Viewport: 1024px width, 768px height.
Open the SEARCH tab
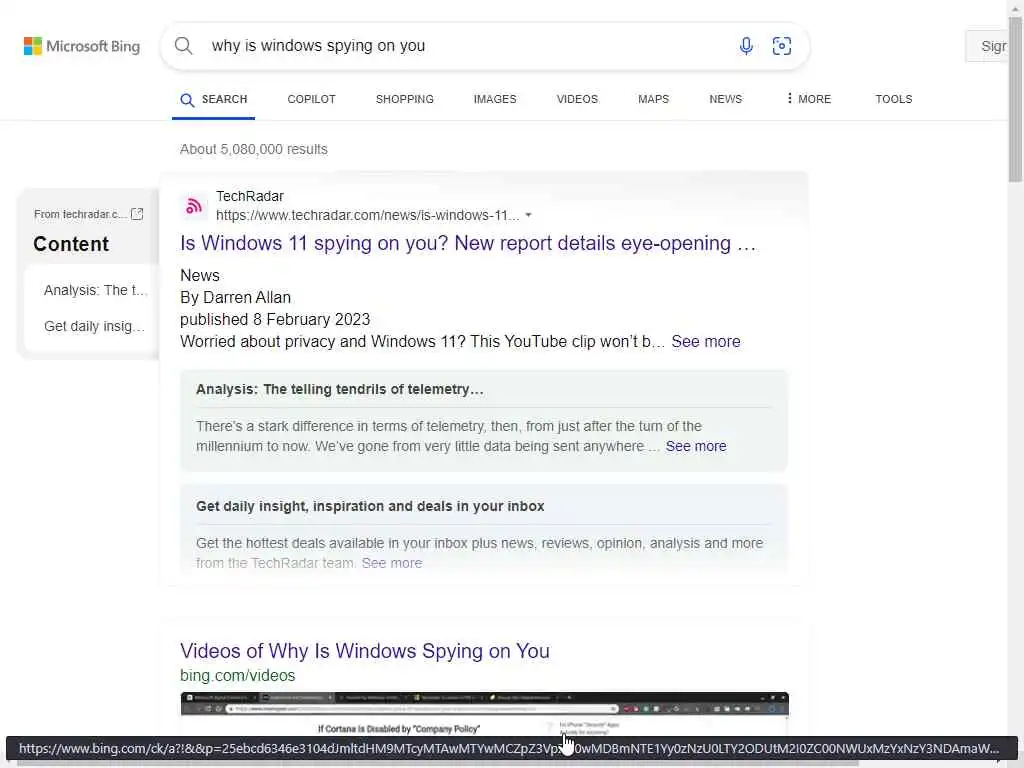tap(214, 99)
